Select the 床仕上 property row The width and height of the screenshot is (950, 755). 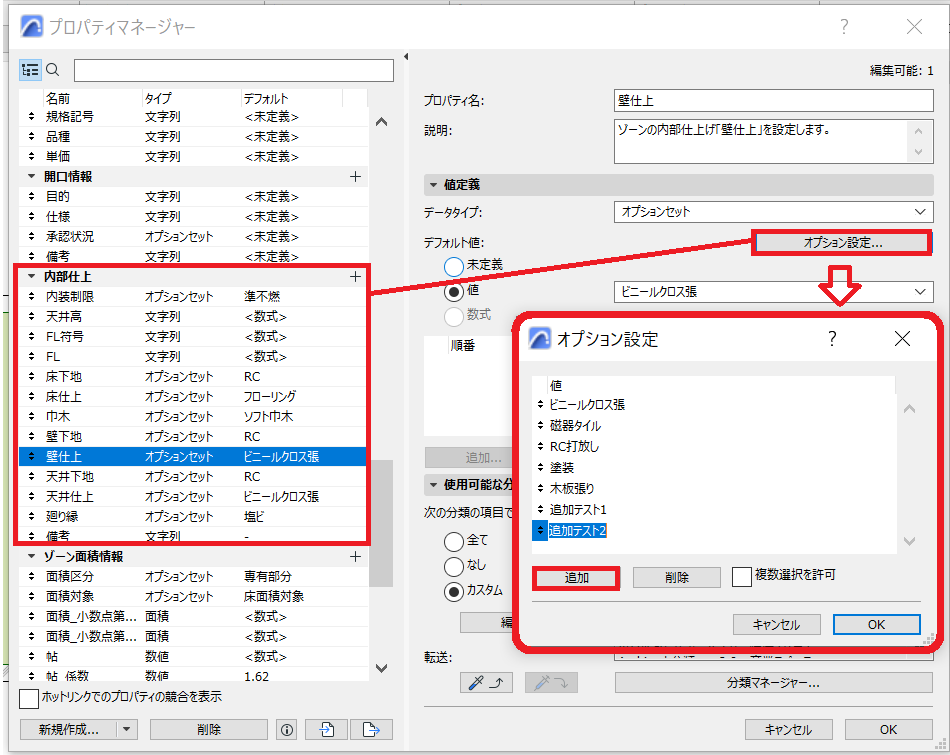(193, 397)
